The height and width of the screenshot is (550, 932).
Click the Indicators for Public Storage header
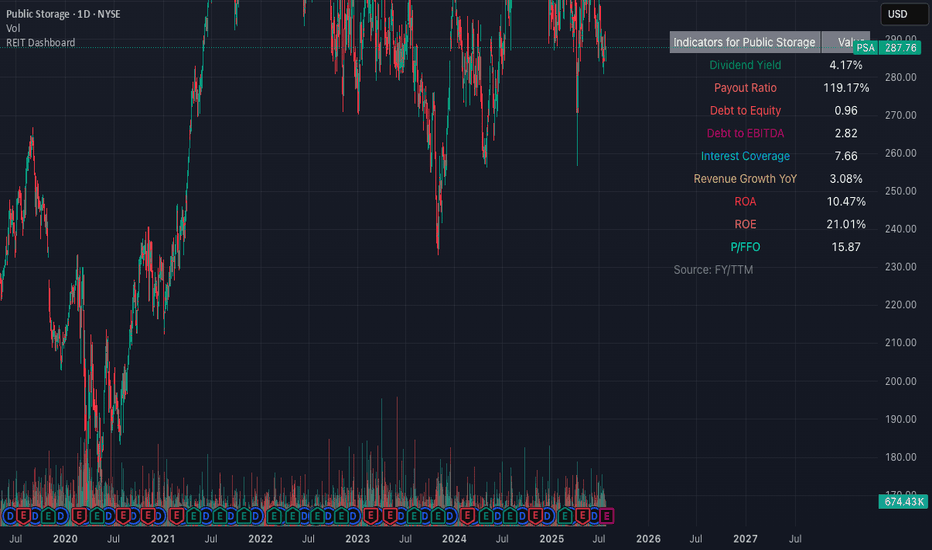tap(745, 42)
